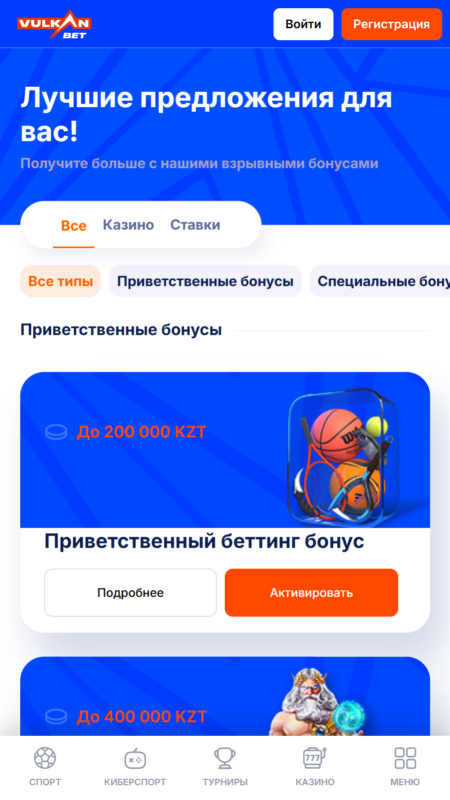The image size is (450, 800).
Task: Open Турниры via trophy icon
Action: click(225, 758)
